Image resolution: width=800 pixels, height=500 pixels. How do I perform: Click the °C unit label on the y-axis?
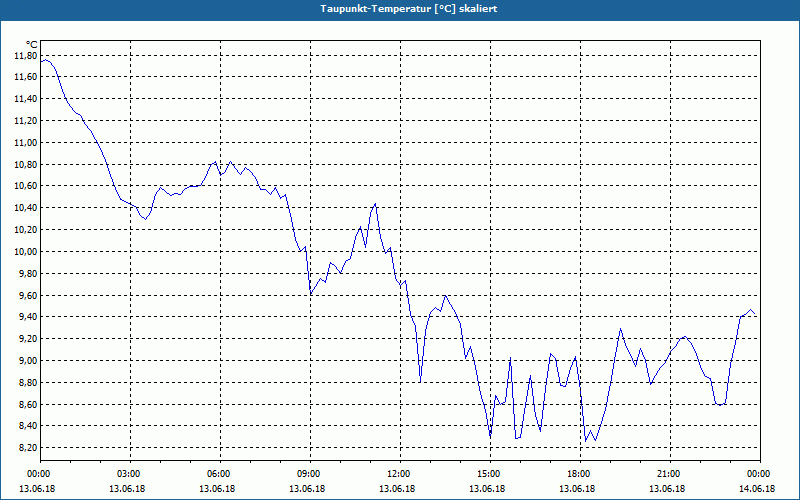[32, 45]
